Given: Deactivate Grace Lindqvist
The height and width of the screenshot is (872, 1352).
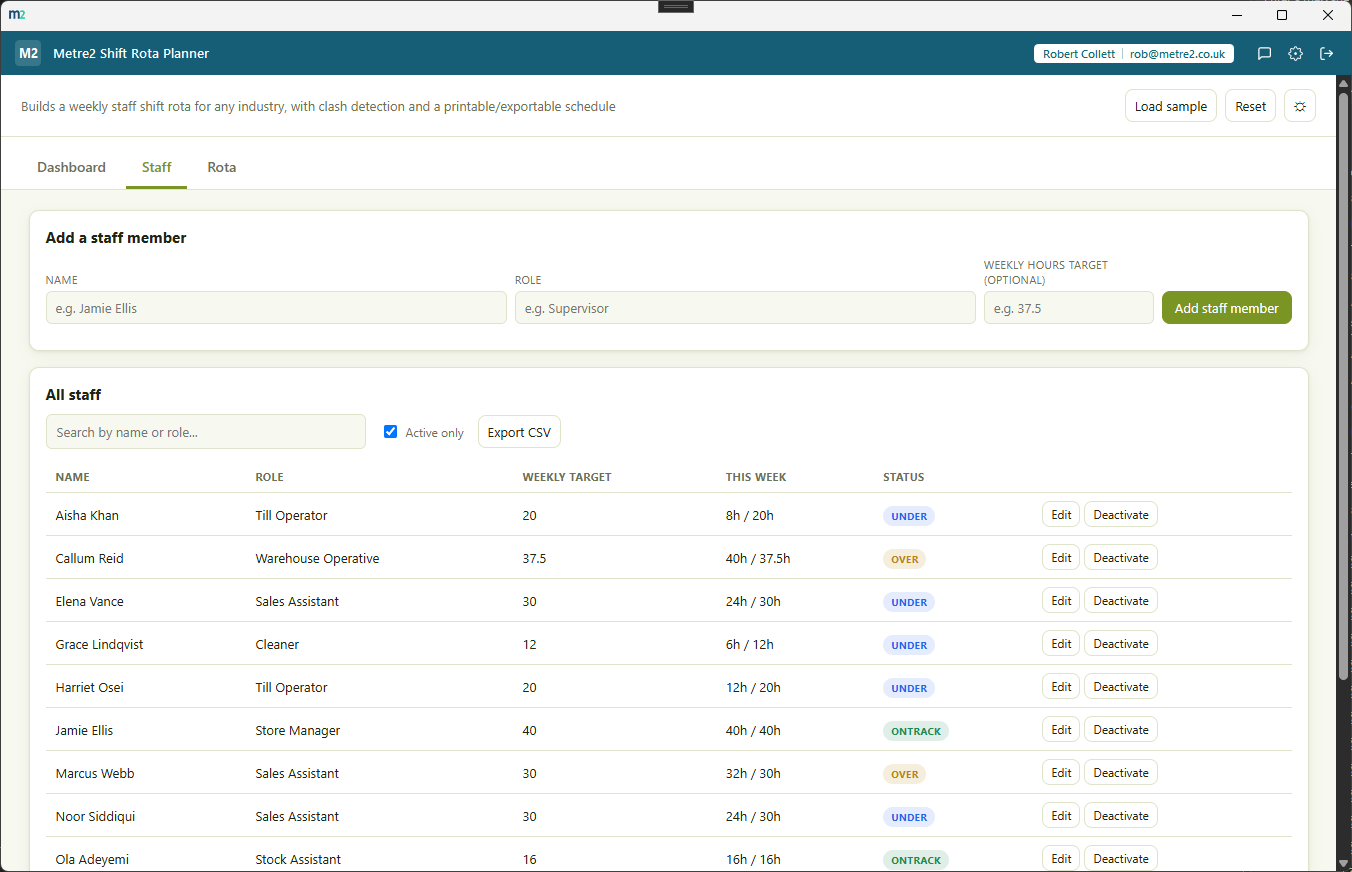Looking at the screenshot, I should coord(1121,644).
